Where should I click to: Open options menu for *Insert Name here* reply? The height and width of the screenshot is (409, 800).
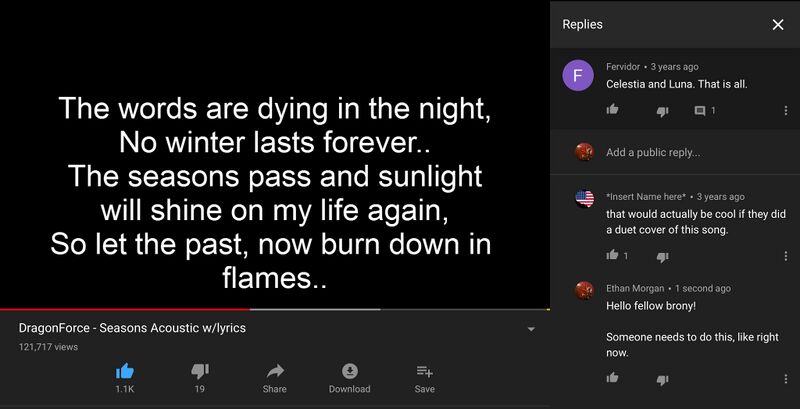click(785, 256)
